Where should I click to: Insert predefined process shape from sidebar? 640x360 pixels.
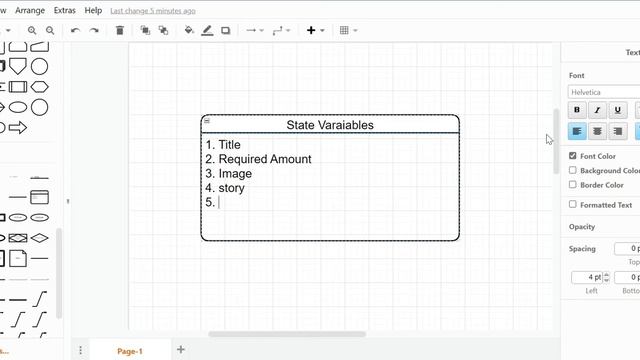[18, 87]
